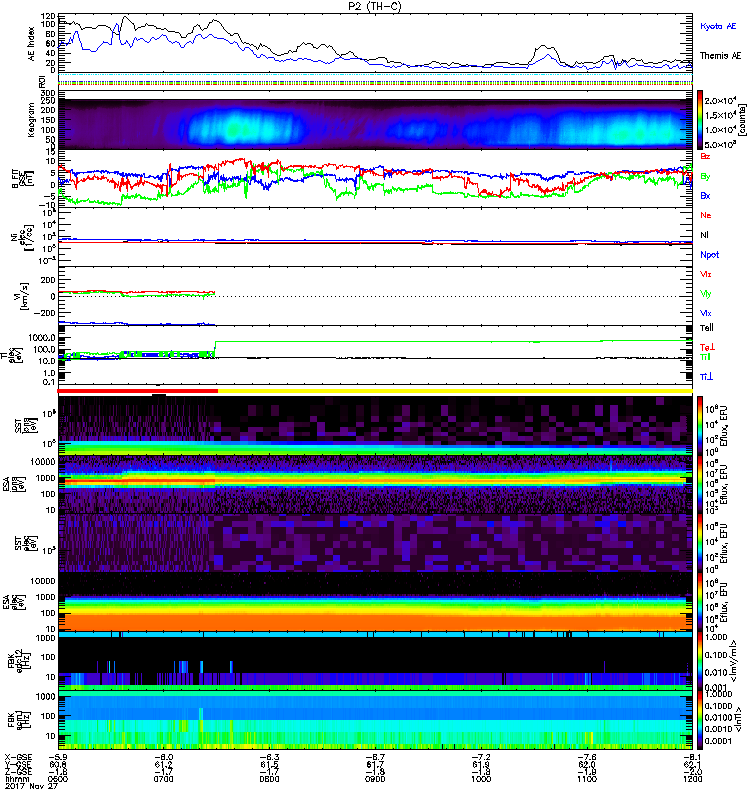Click the 1200 time tick label
This screenshot has width=750, height=800.
(x=692, y=779)
